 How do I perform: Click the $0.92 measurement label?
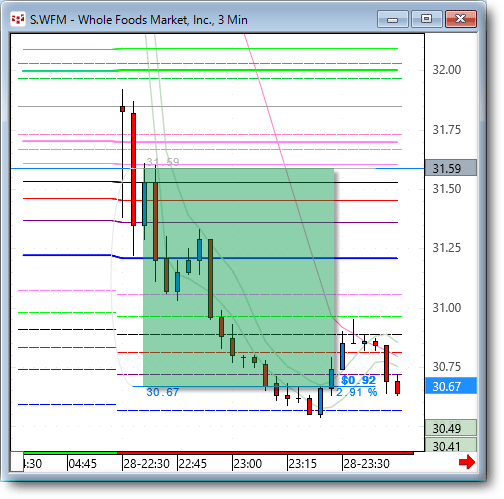[358, 380]
